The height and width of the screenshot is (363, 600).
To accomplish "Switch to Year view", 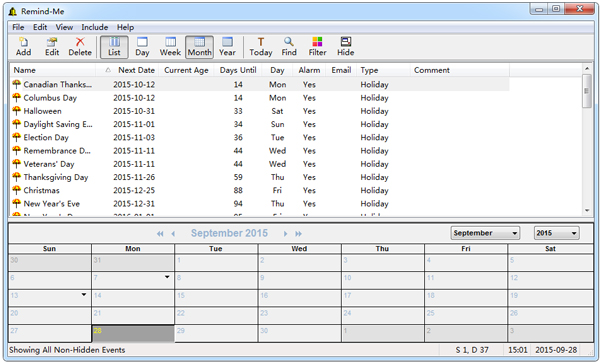I will [227, 47].
